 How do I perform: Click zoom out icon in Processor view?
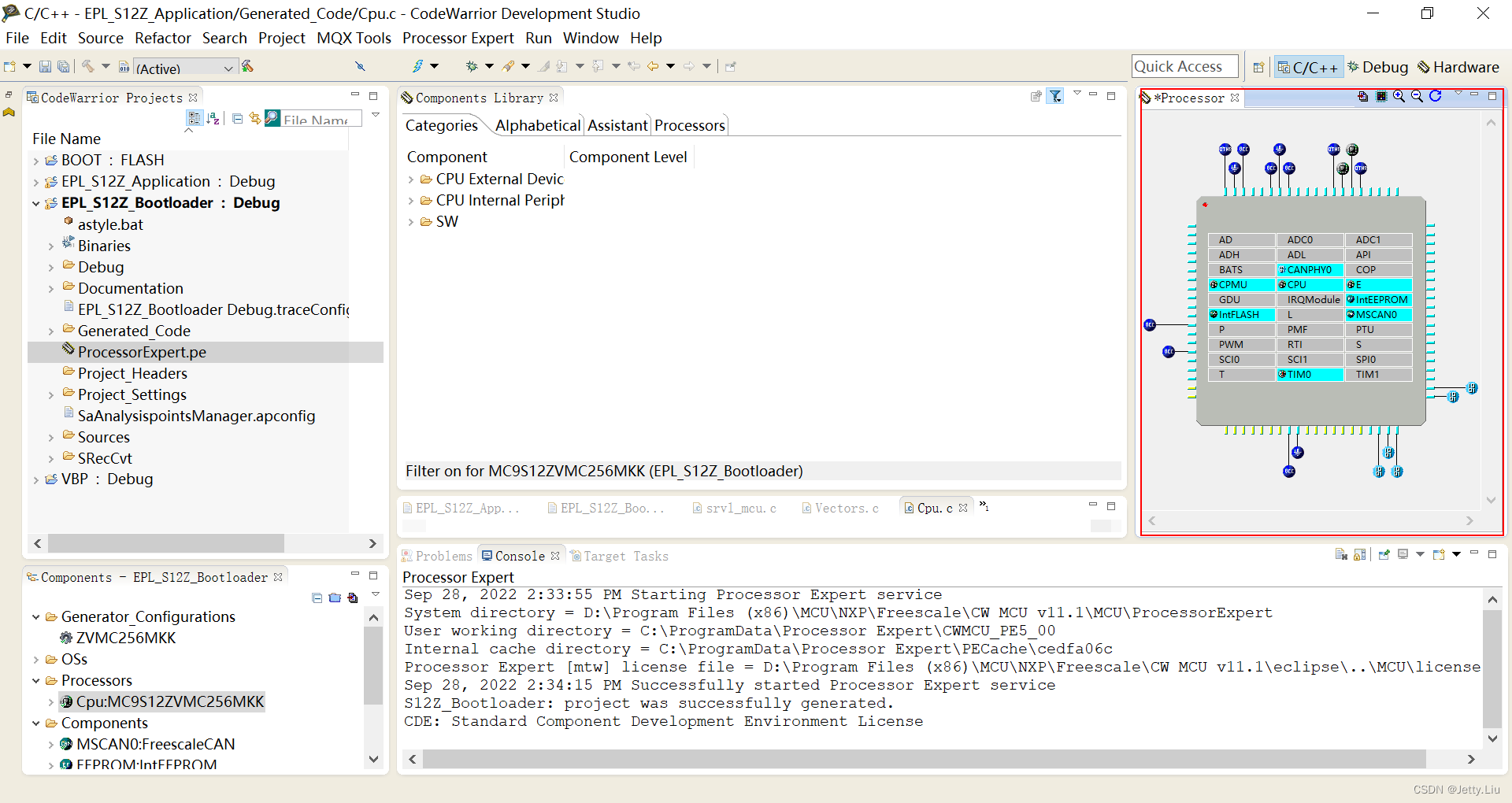click(1417, 96)
